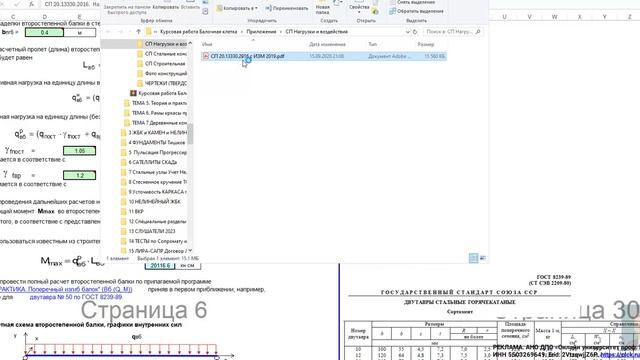This screenshot has width=640, height=360.
Task: Select 15 ЛИРА-САПР Договор folder
Action: tap(154, 251)
